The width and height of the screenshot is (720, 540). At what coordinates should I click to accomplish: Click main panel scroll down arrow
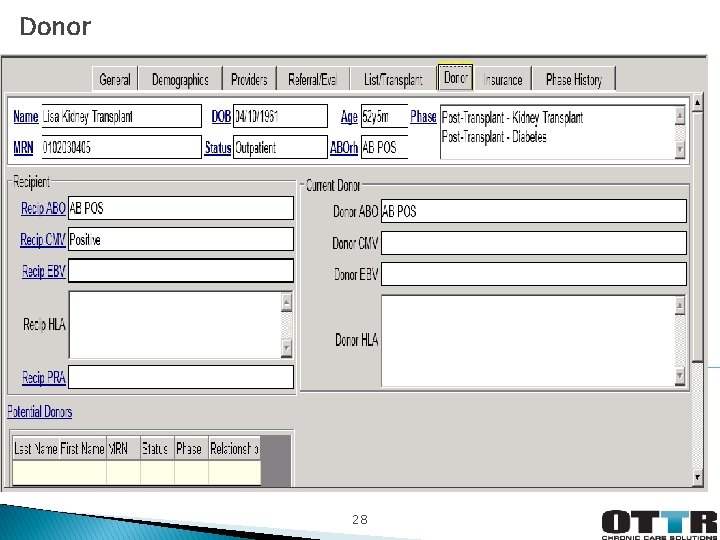point(697,478)
